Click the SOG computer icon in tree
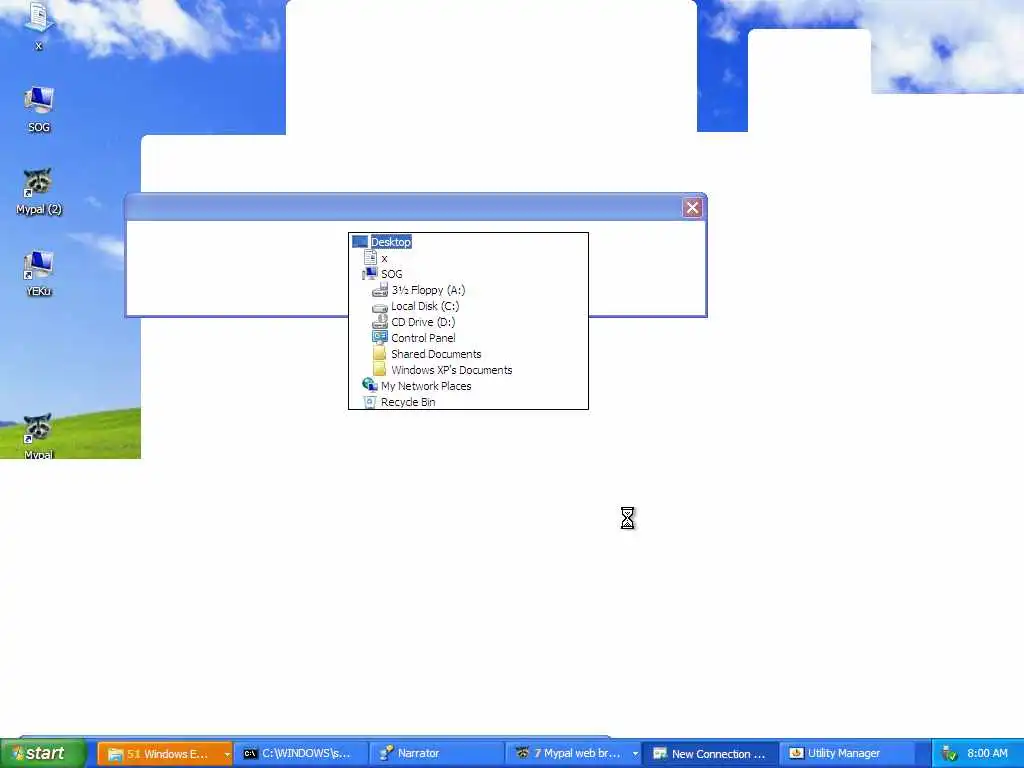Screen dimensions: 1024x768 pos(370,274)
